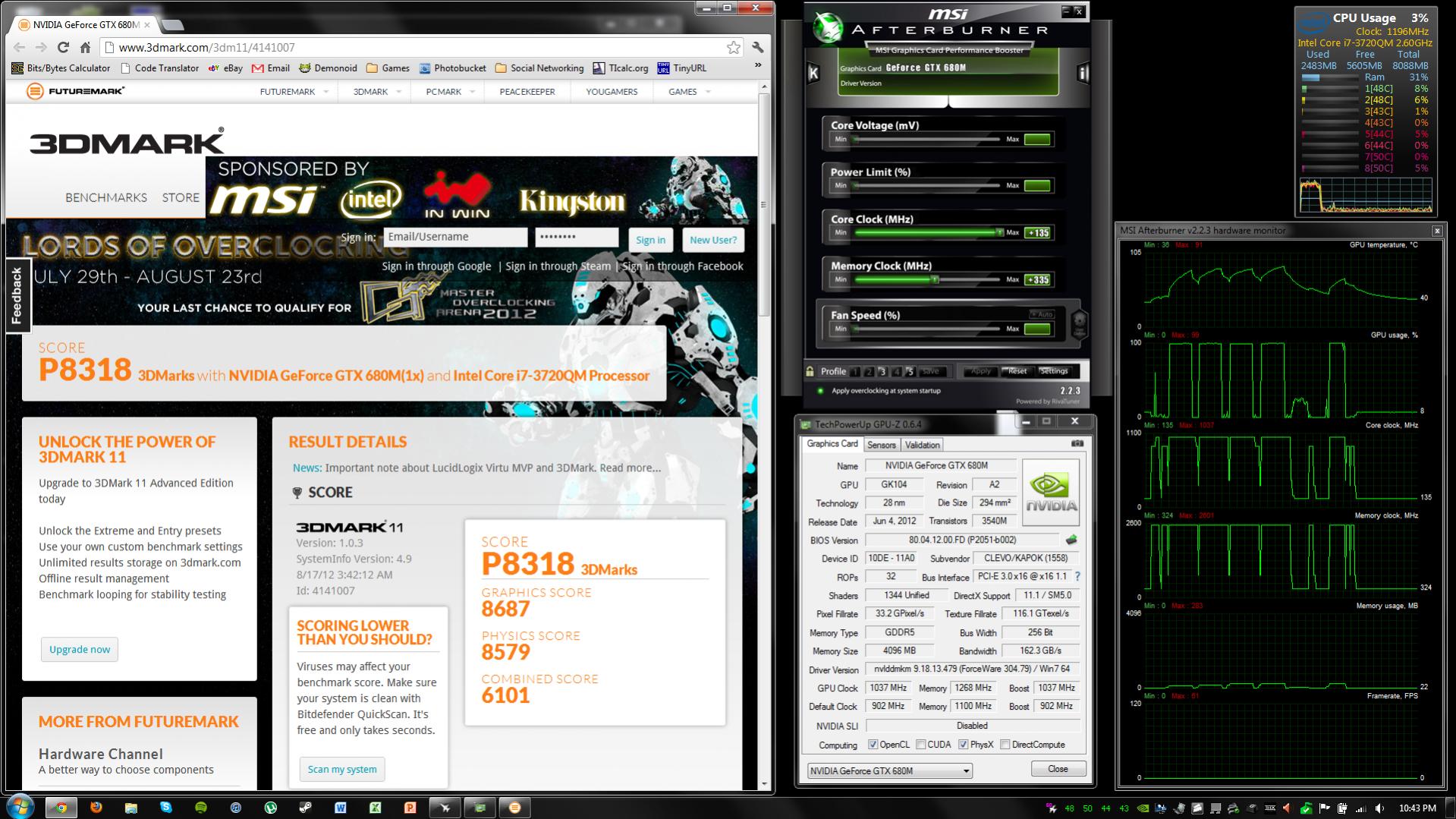This screenshot has height=819, width=1456.
Task: Toggle the fan speed Auto button
Action: point(1042,314)
